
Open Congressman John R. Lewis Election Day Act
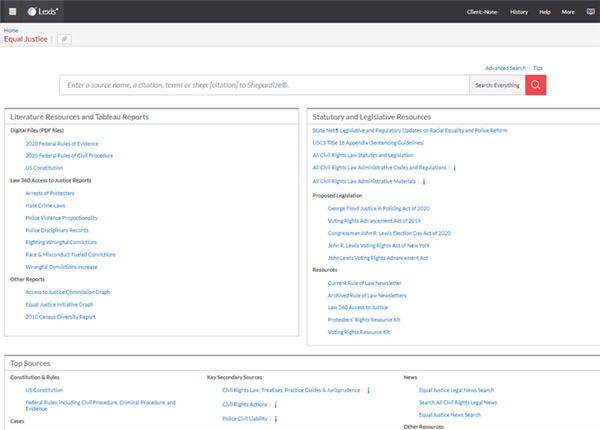click(389, 233)
